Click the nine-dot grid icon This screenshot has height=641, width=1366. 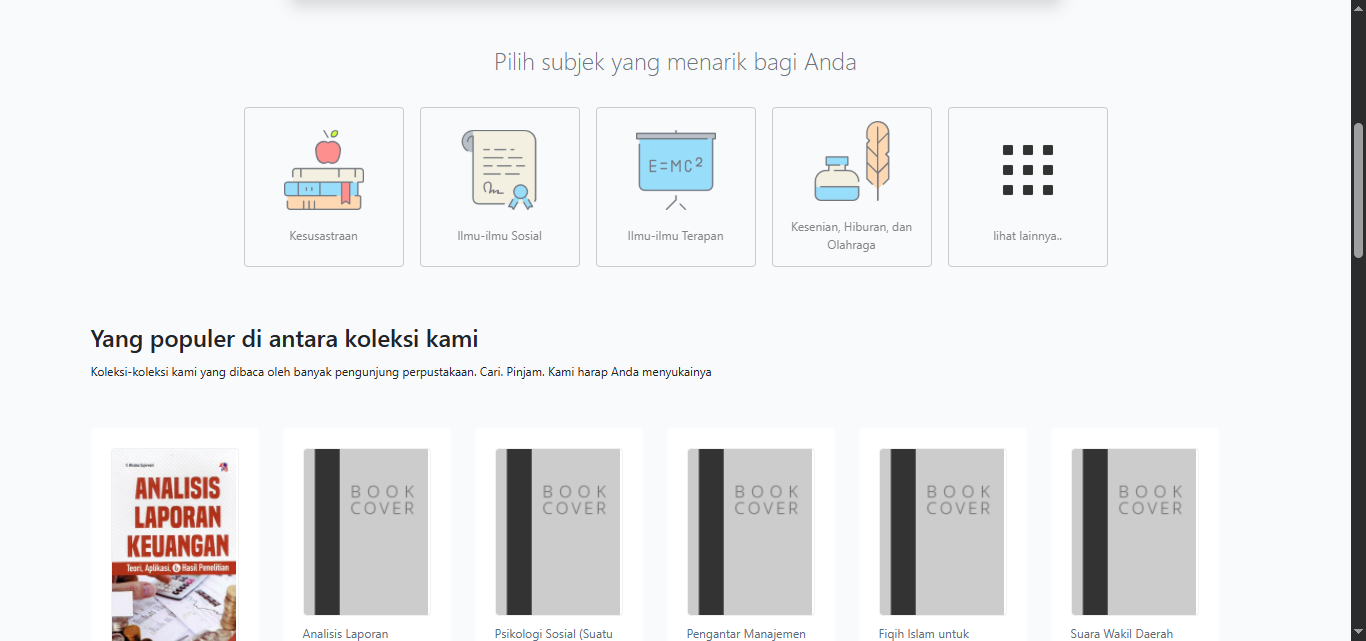tap(1028, 170)
